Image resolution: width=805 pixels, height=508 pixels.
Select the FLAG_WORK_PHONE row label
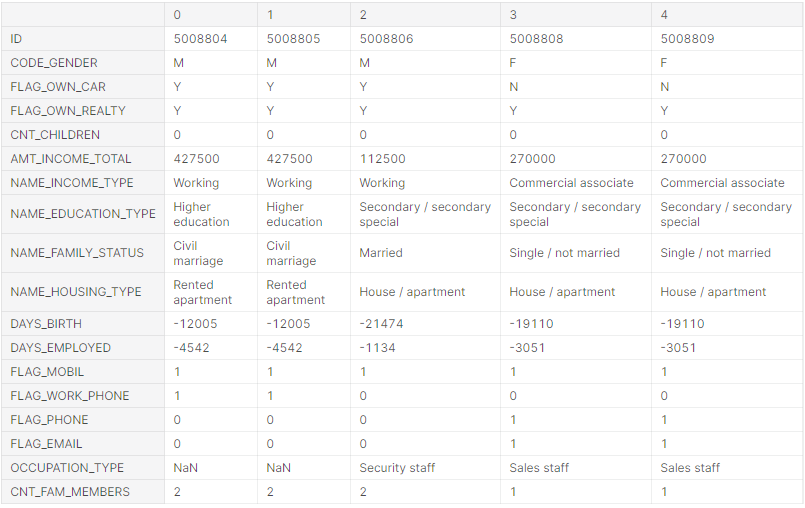(x=70, y=396)
